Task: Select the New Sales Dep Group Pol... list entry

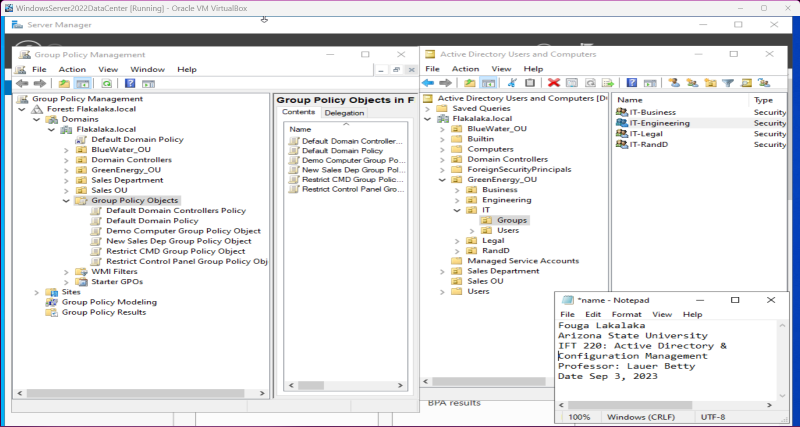Action: point(354,170)
